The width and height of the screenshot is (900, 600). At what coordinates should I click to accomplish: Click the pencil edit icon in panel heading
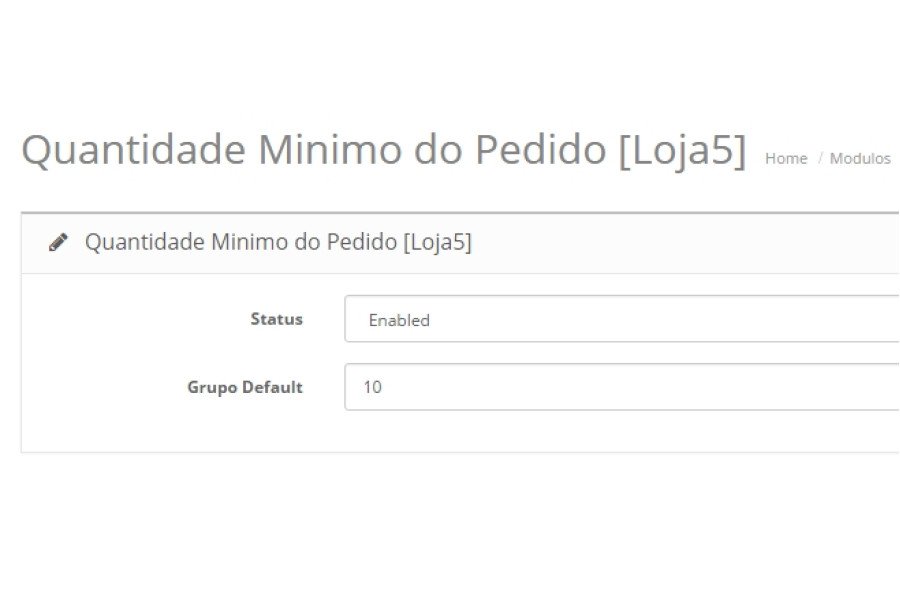[x=58, y=242]
